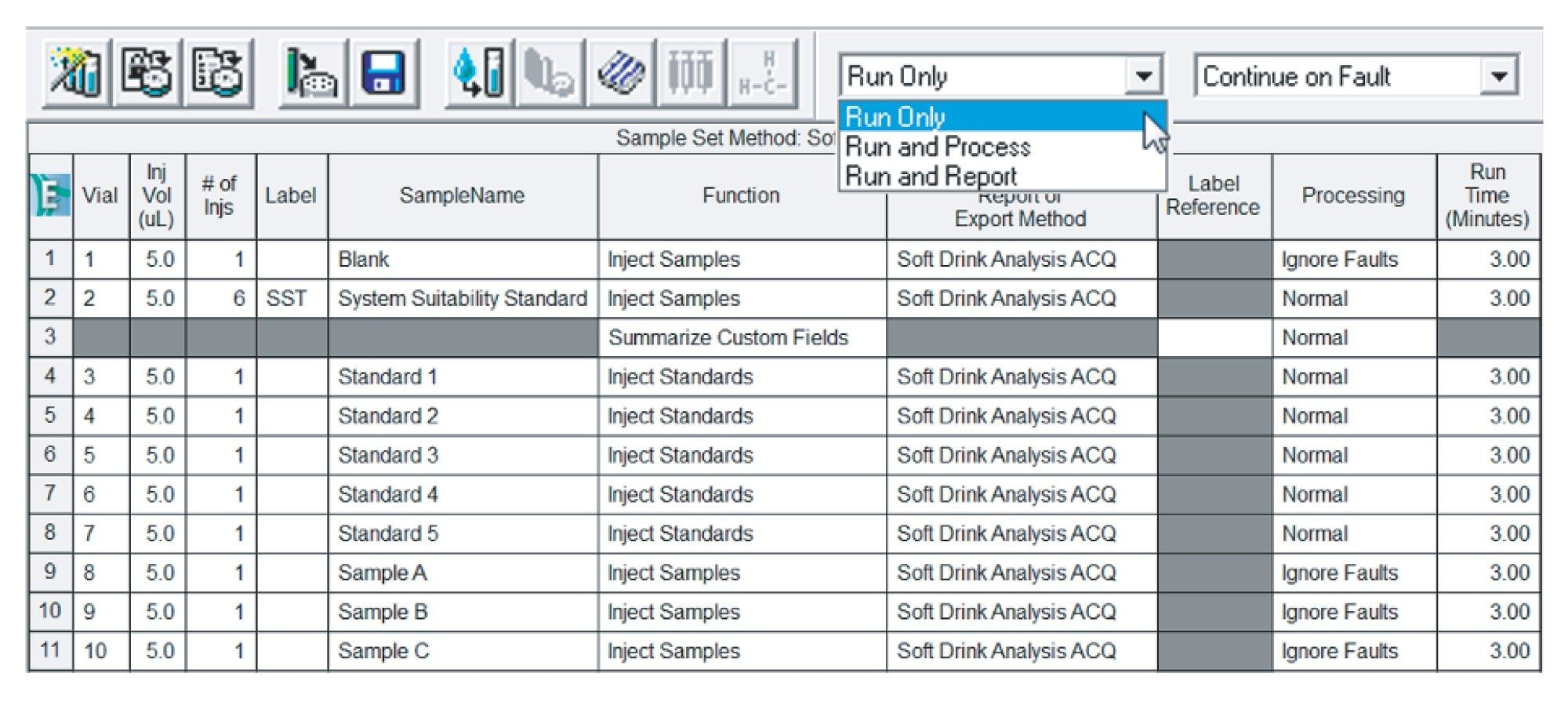Viewport: 1568px width, 702px height.
Task: Click the grayed-out vials toolbar icon
Action: (550, 73)
